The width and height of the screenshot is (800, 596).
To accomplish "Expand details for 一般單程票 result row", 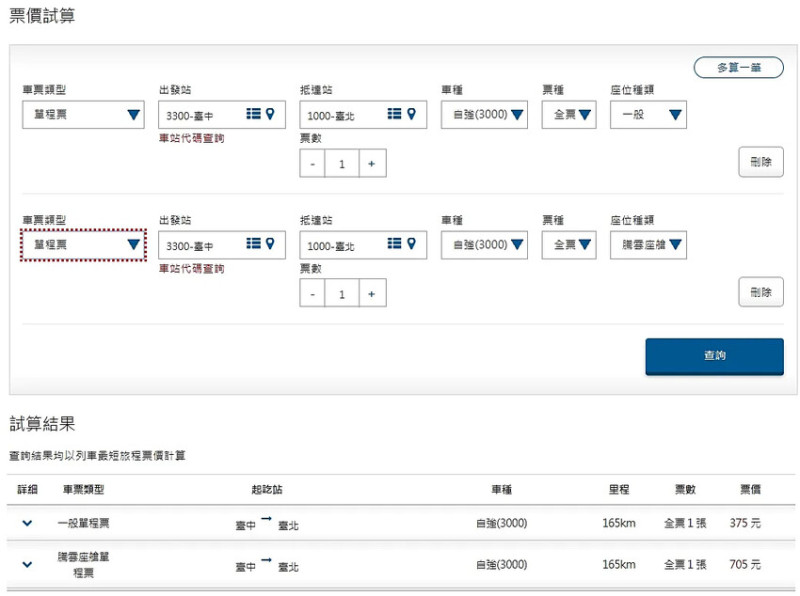I will [x=24, y=522].
